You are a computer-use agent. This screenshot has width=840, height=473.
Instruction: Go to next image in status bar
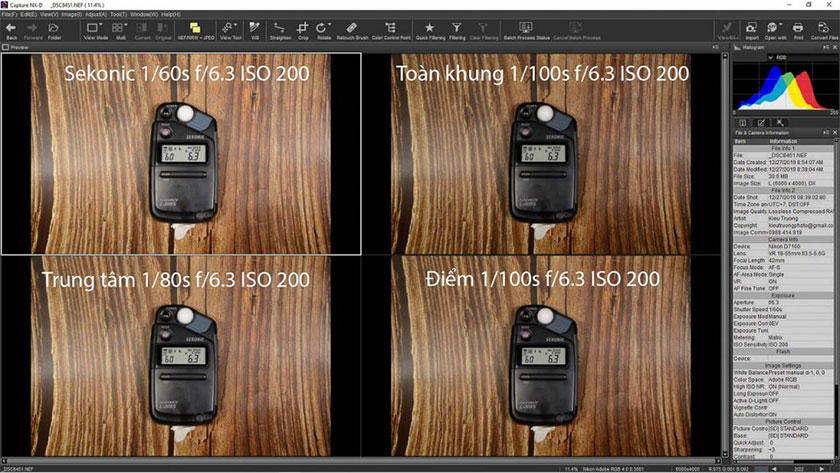(x=821, y=469)
